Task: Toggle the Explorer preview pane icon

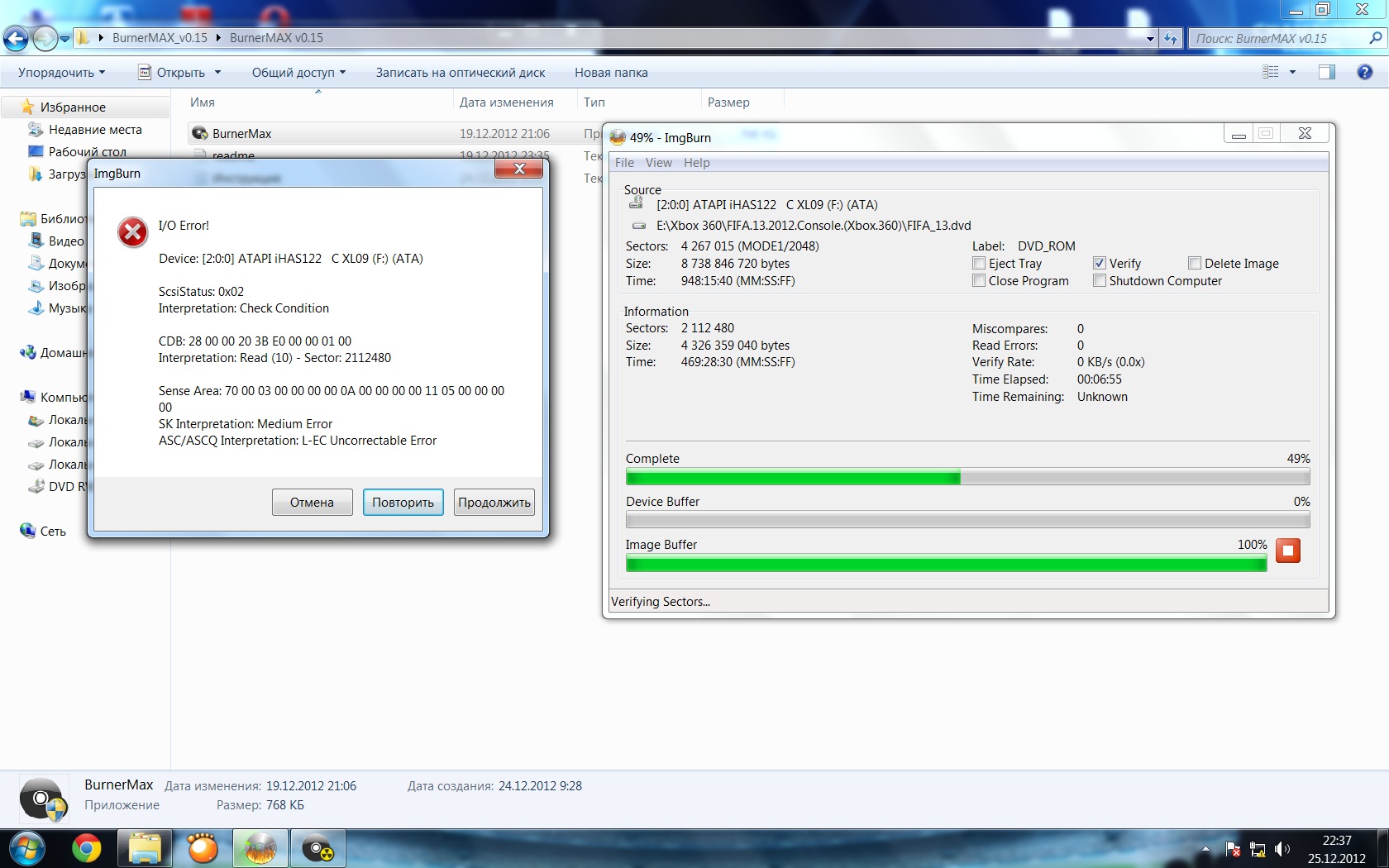Action: click(x=1327, y=72)
